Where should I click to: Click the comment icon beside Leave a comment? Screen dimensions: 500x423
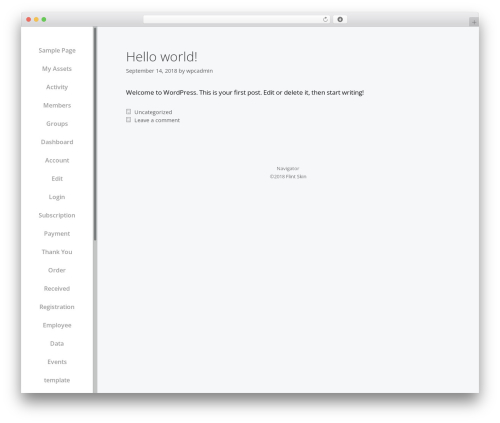coord(128,120)
